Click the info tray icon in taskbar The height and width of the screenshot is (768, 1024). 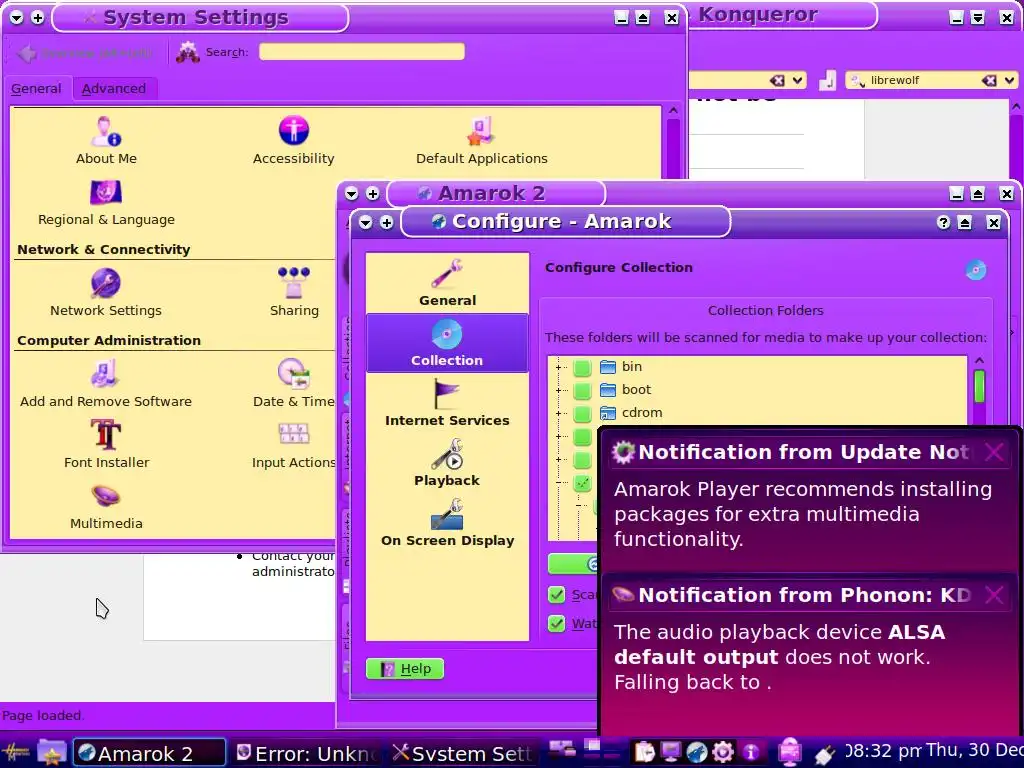click(750, 752)
